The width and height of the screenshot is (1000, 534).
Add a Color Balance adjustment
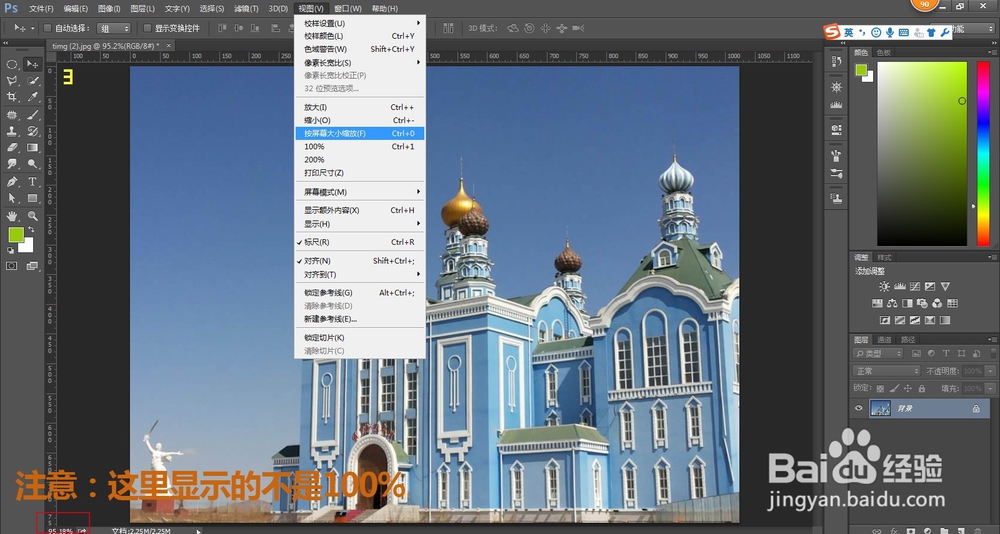892,303
